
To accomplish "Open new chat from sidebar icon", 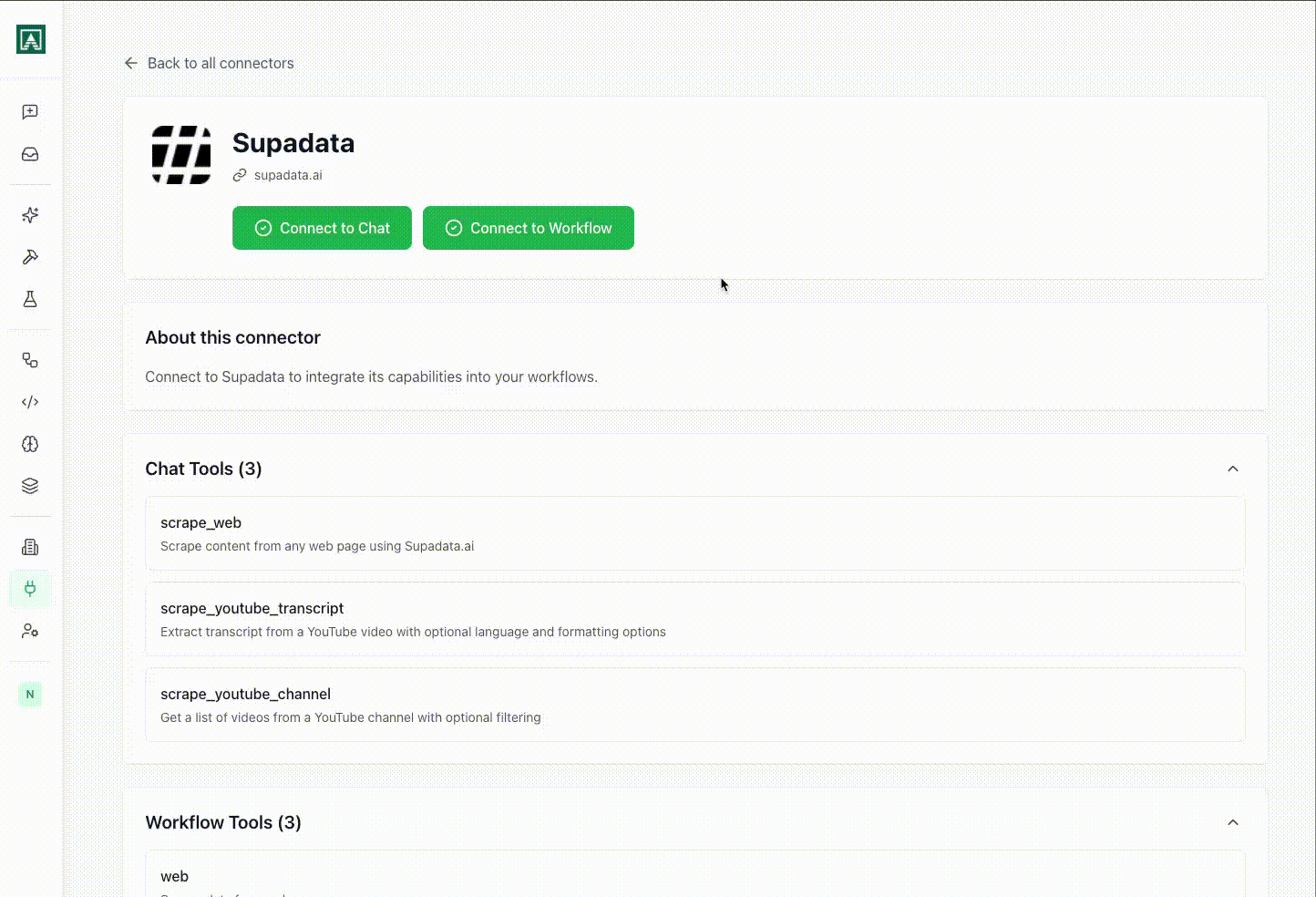I will (x=30, y=112).
